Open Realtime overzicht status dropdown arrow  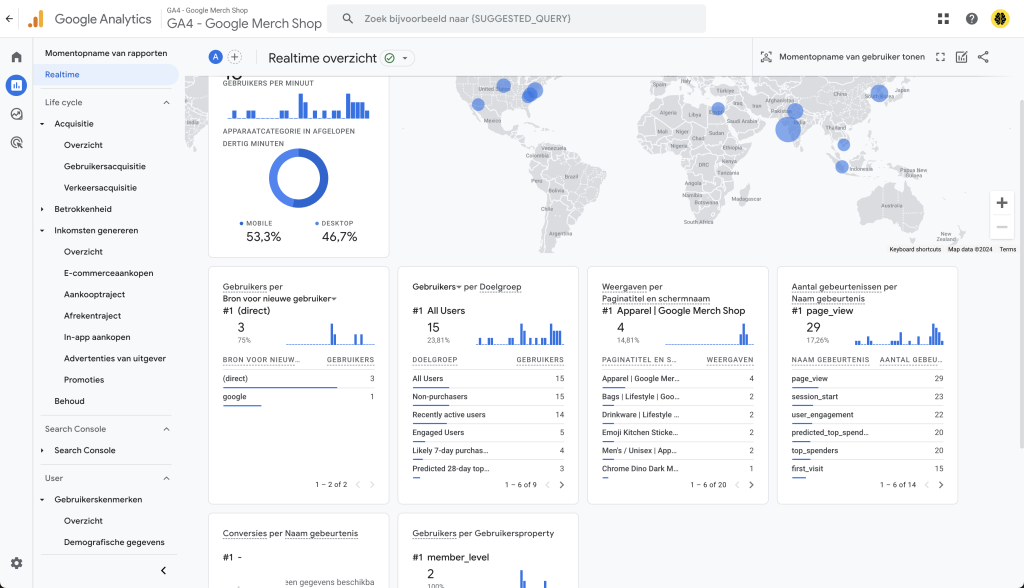405,58
